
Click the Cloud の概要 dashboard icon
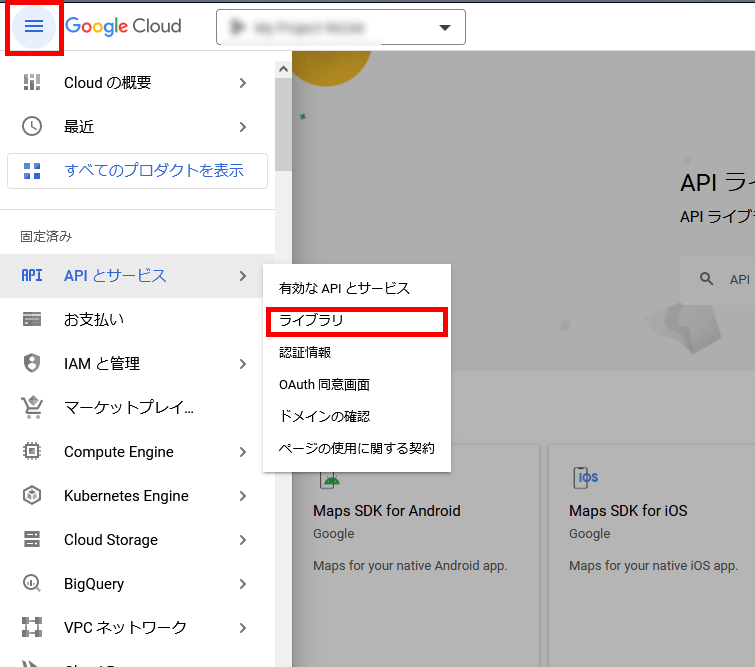point(32,82)
